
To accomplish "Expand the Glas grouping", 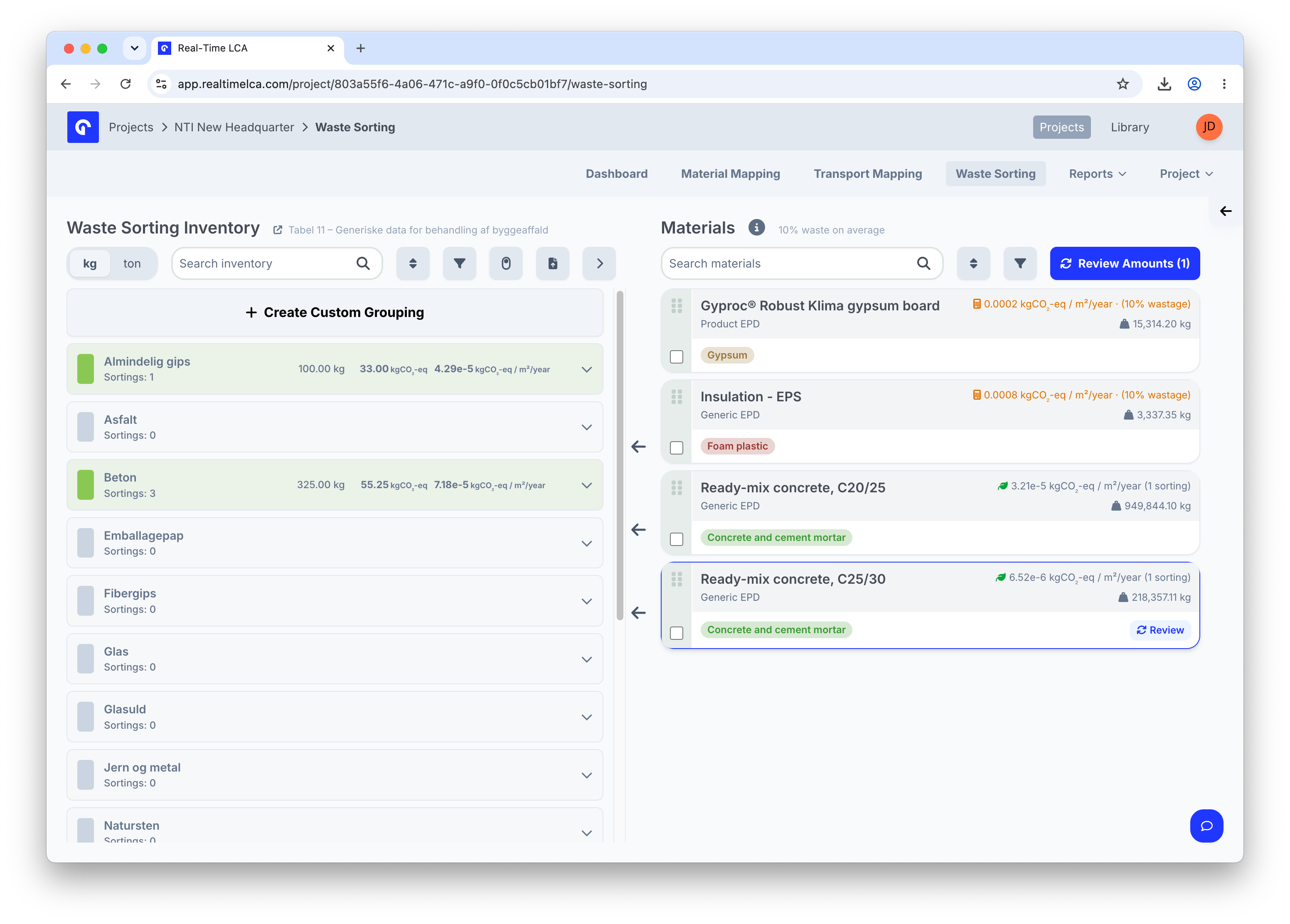I will click(x=586, y=659).
